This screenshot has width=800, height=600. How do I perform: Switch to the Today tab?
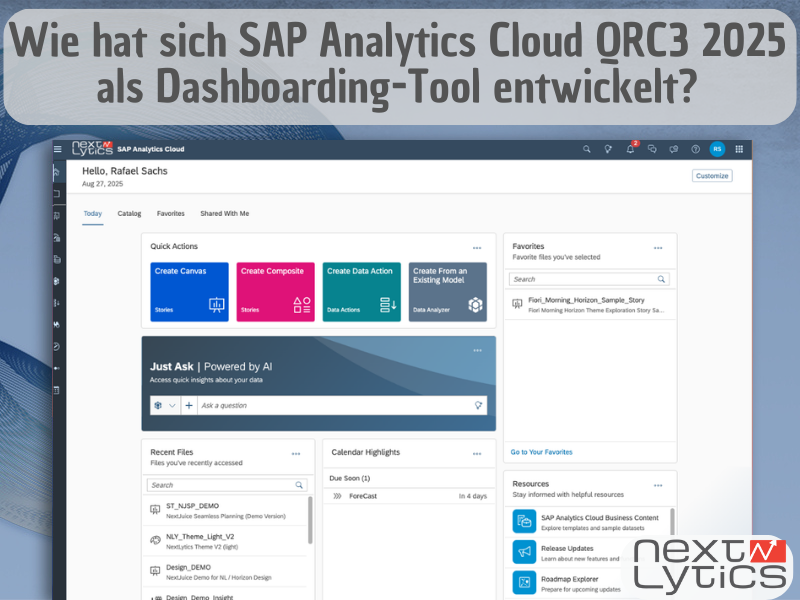(x=93, y=213)
